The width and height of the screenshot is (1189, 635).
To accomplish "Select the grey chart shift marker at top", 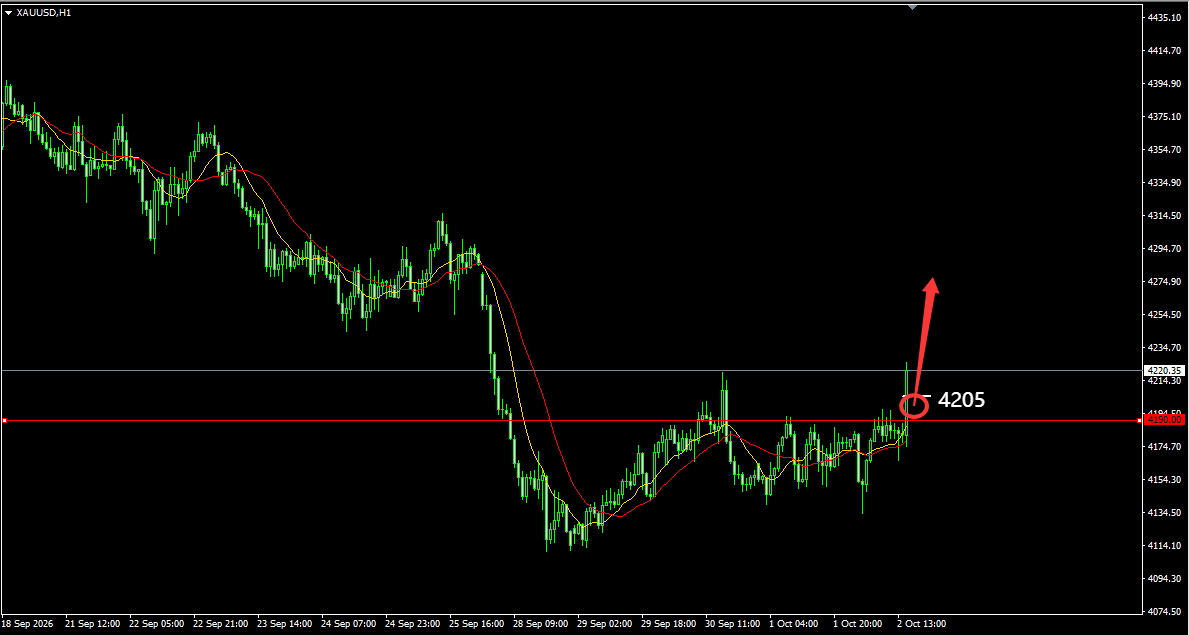I will coord(912,7).
